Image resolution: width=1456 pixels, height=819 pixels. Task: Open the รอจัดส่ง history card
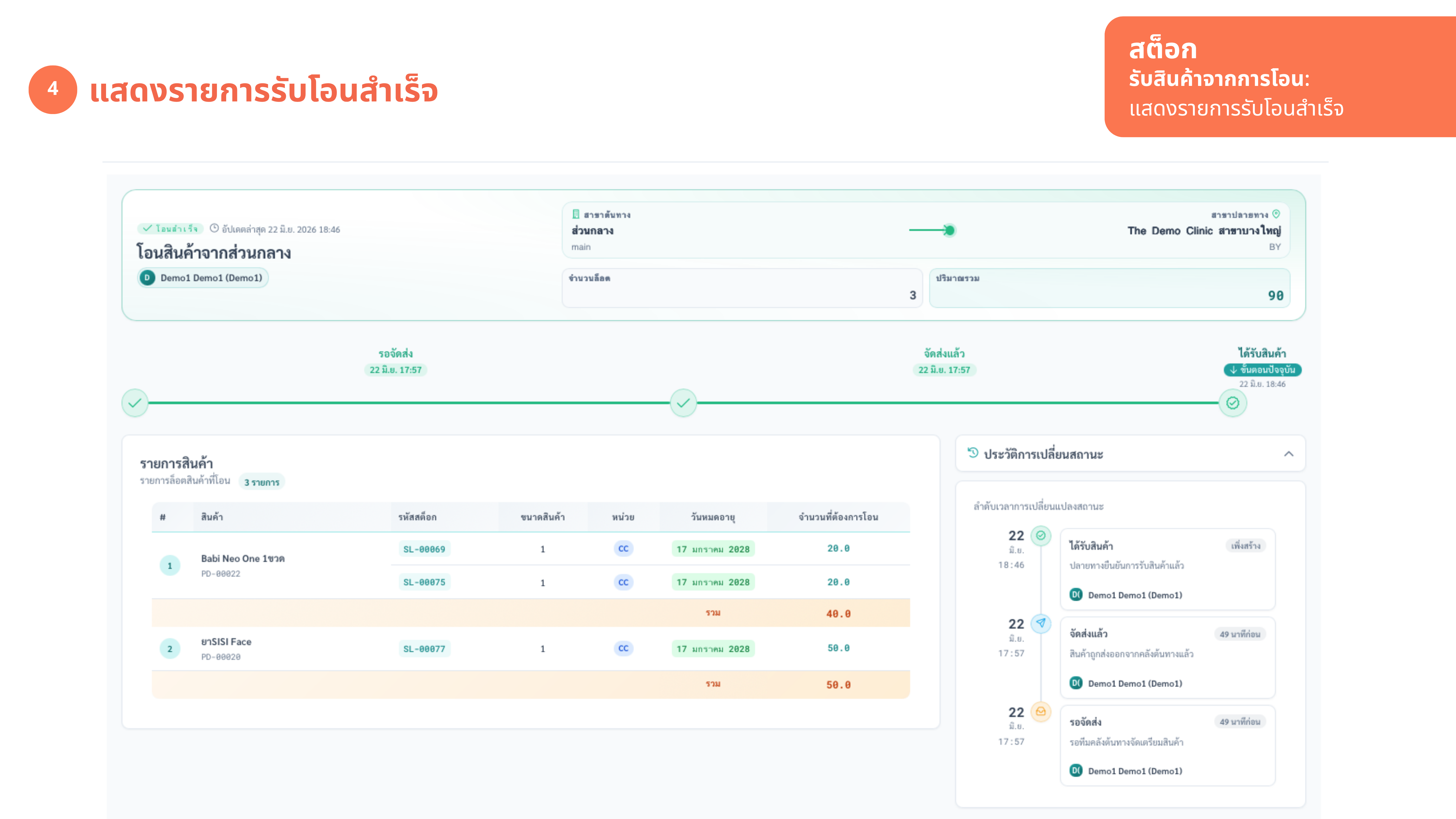1167,745
